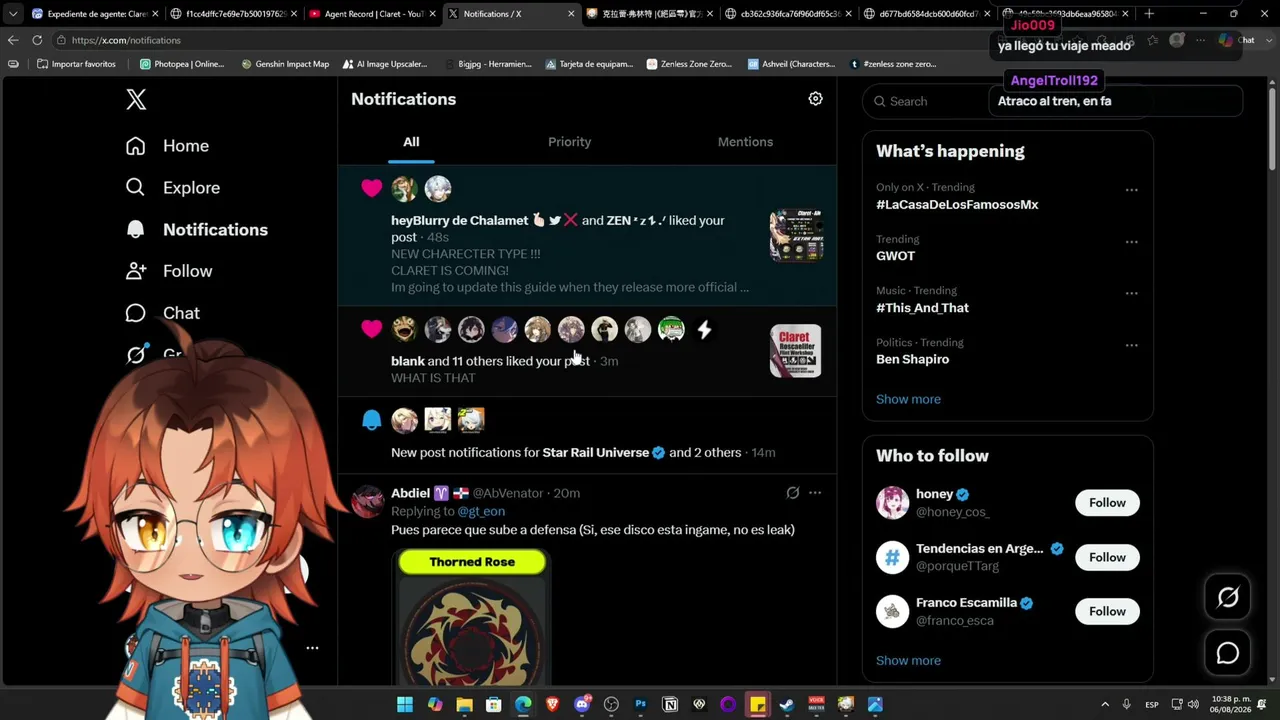The image size is (1280, 720).
Task: Open browser tab search dropdown
Action: point(12,14)
